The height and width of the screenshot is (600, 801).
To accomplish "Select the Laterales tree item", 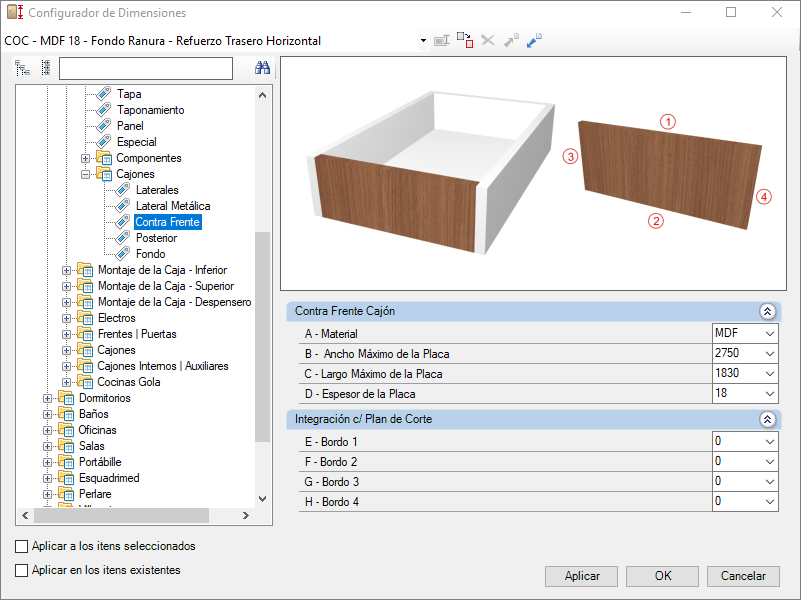I will [x=157, y=190].
